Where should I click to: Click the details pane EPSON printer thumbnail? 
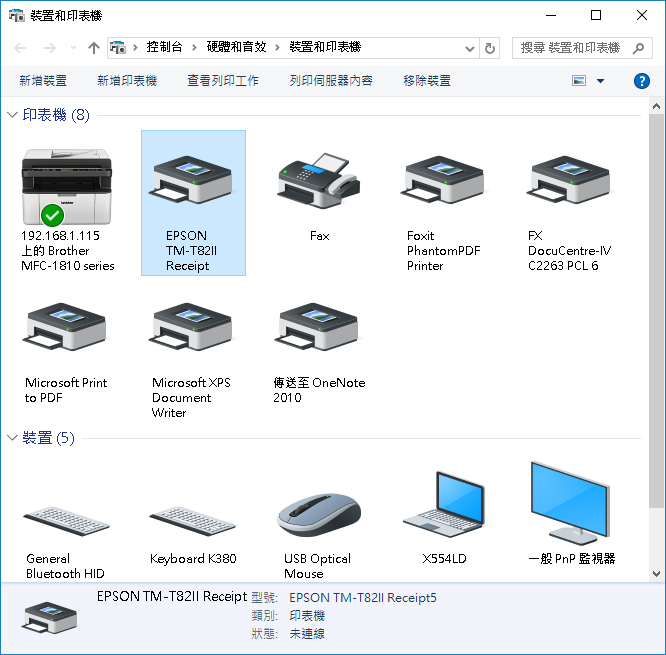(50, 617)
